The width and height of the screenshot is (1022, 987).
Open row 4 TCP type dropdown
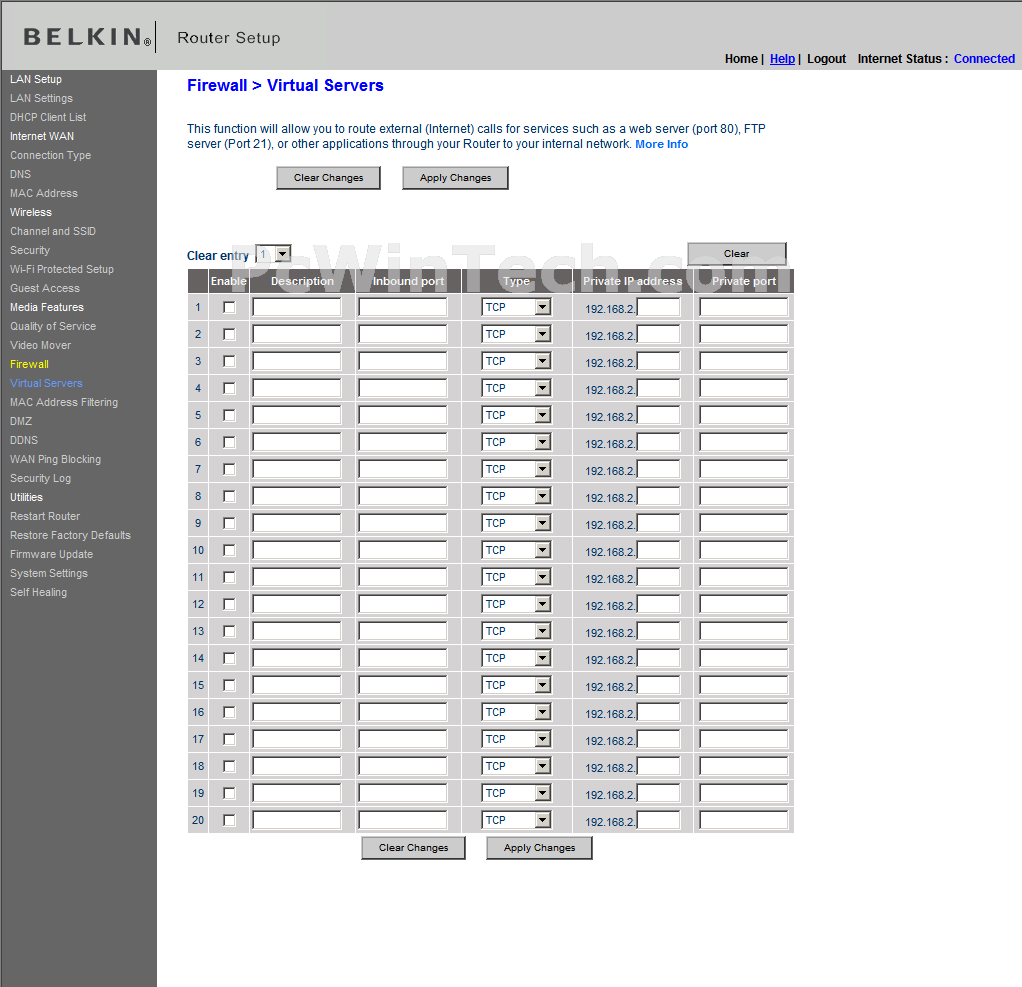point(517,388)
